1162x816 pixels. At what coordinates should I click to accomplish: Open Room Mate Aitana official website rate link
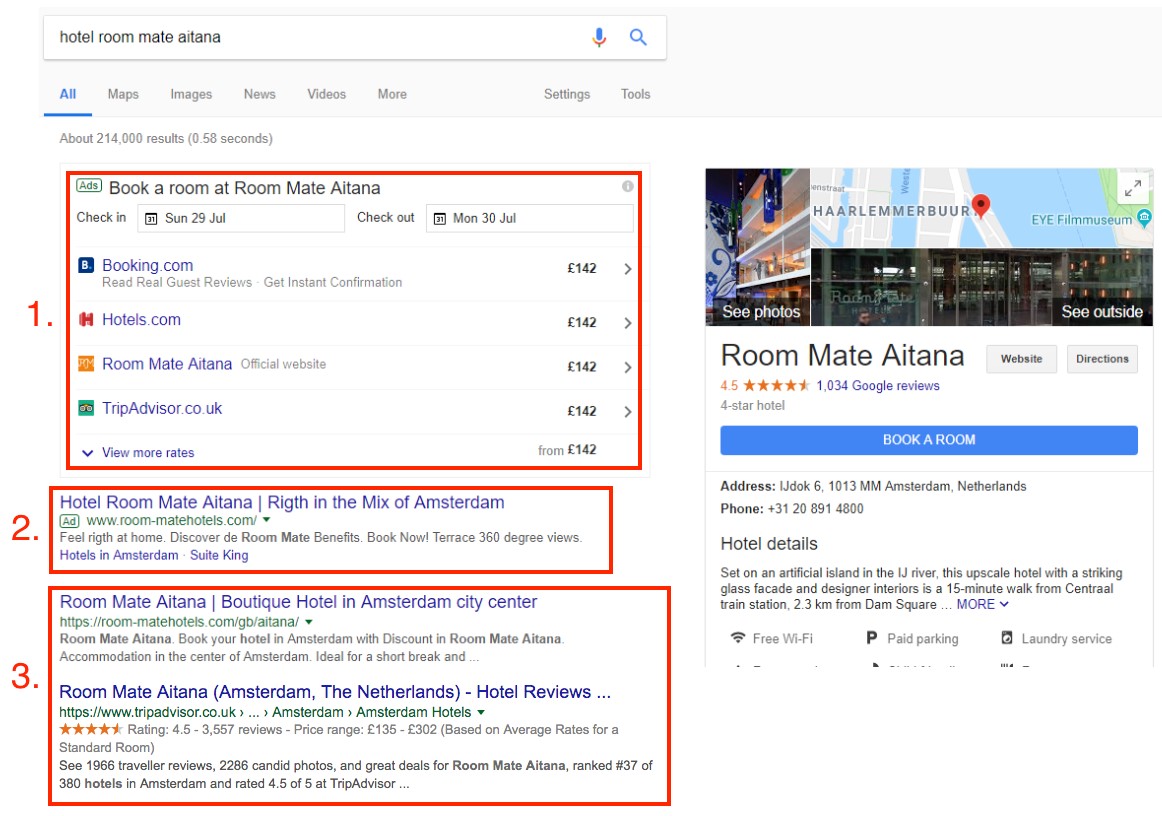click(167, 364)
